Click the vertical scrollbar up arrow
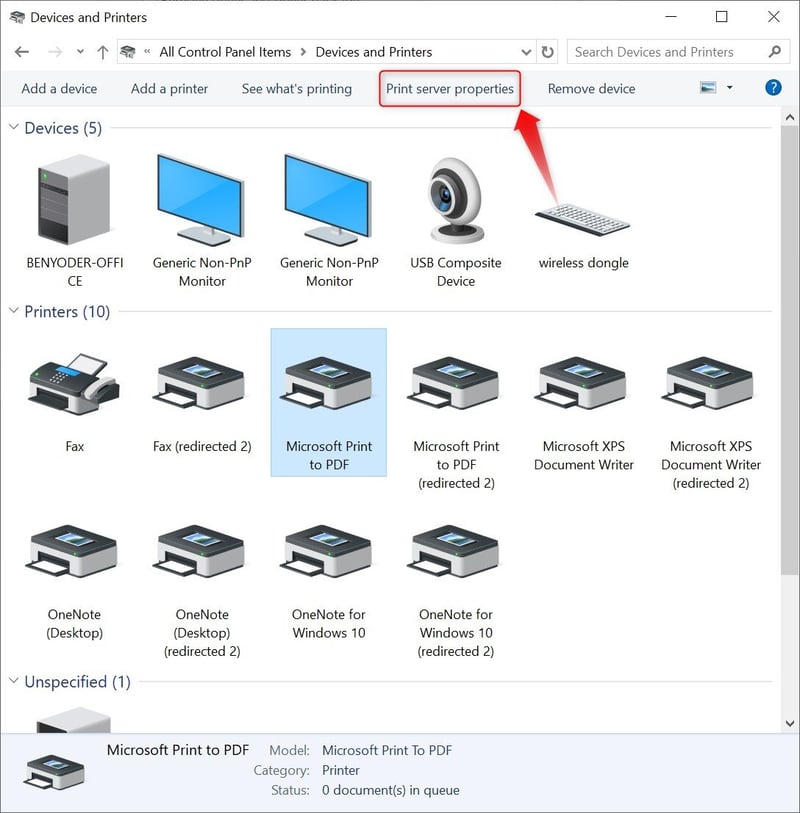This screenshot has height=813, width=800. coord(790,117)
